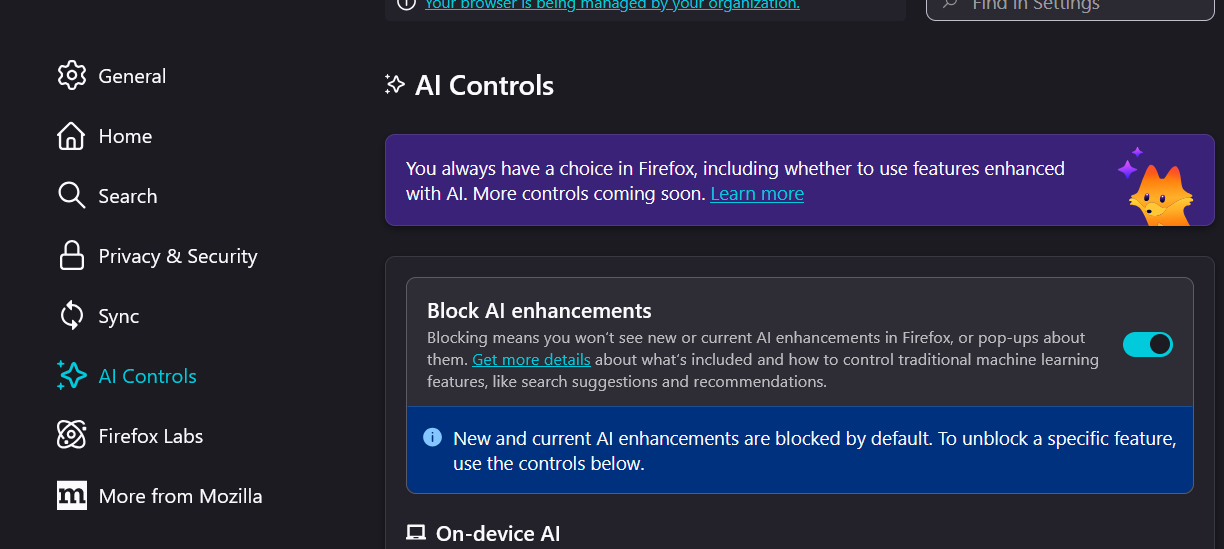Click the Block AI enhancements title text
This screenshot has height=549, width=1224.
tap(539, 310)
